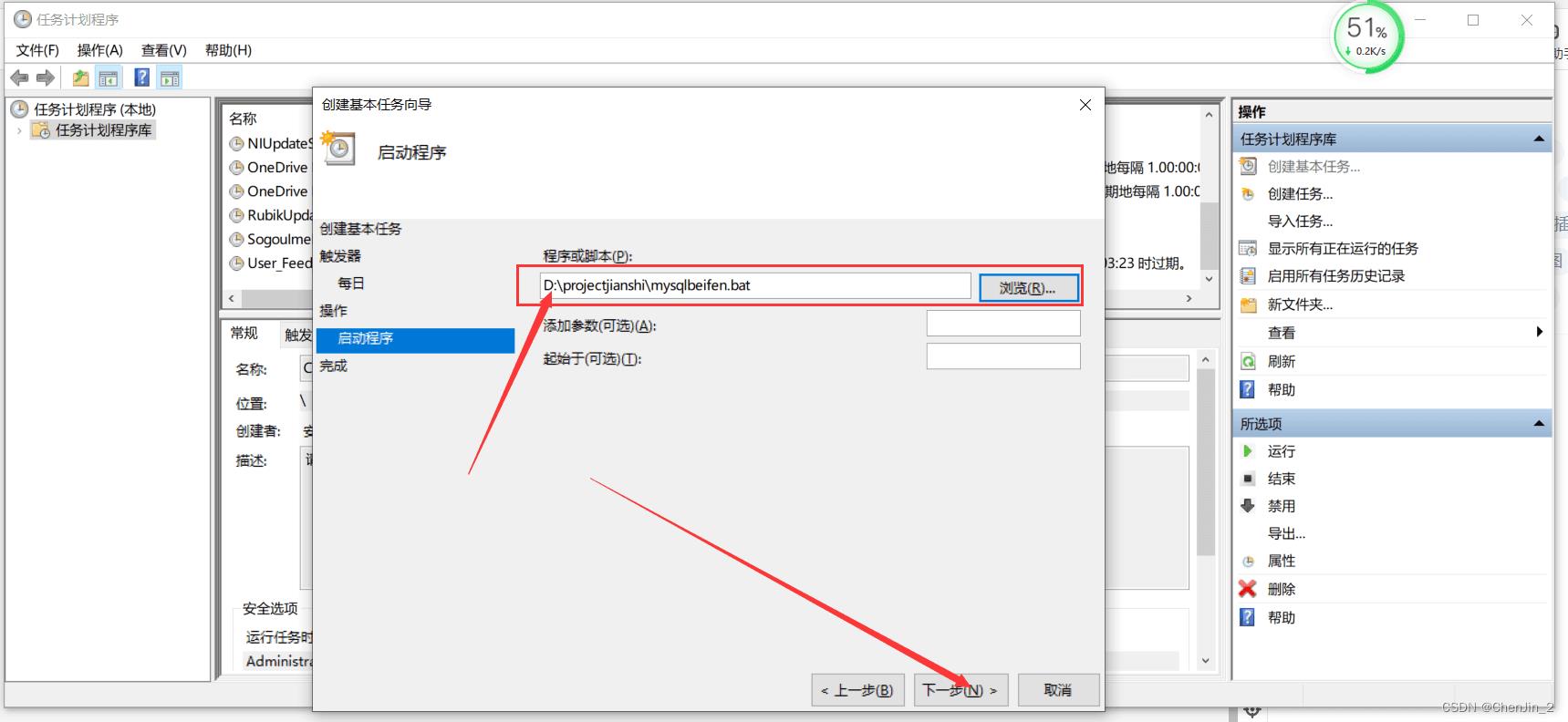Click the 起始于(可选) input field
Image resolution: width=1568 pixels, height=722 pixels.
(x=1003, y=356)
